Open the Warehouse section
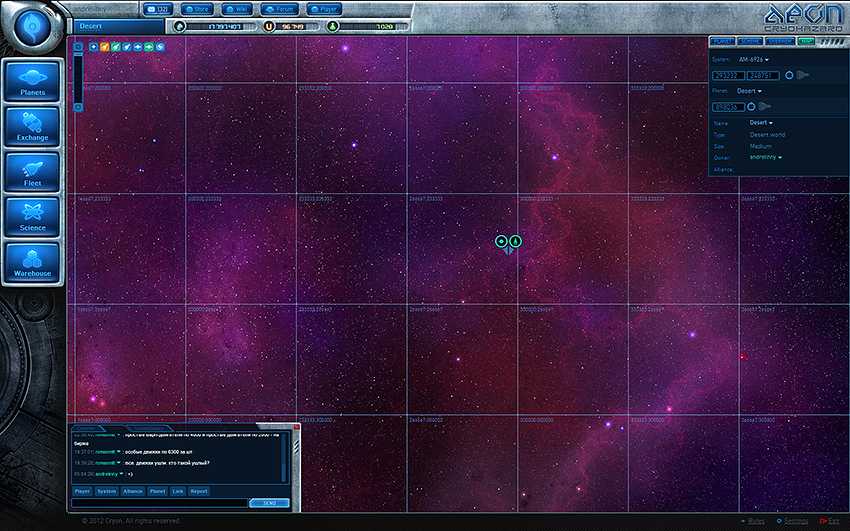850x531 pixels. 33,262
